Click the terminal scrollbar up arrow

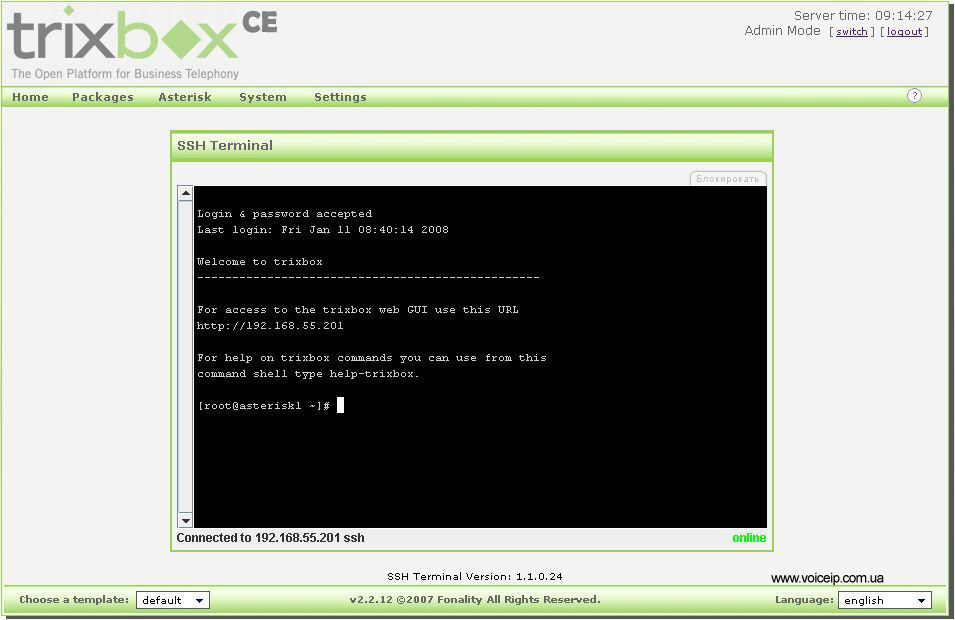pyautogui.click(x=185, y=194)
